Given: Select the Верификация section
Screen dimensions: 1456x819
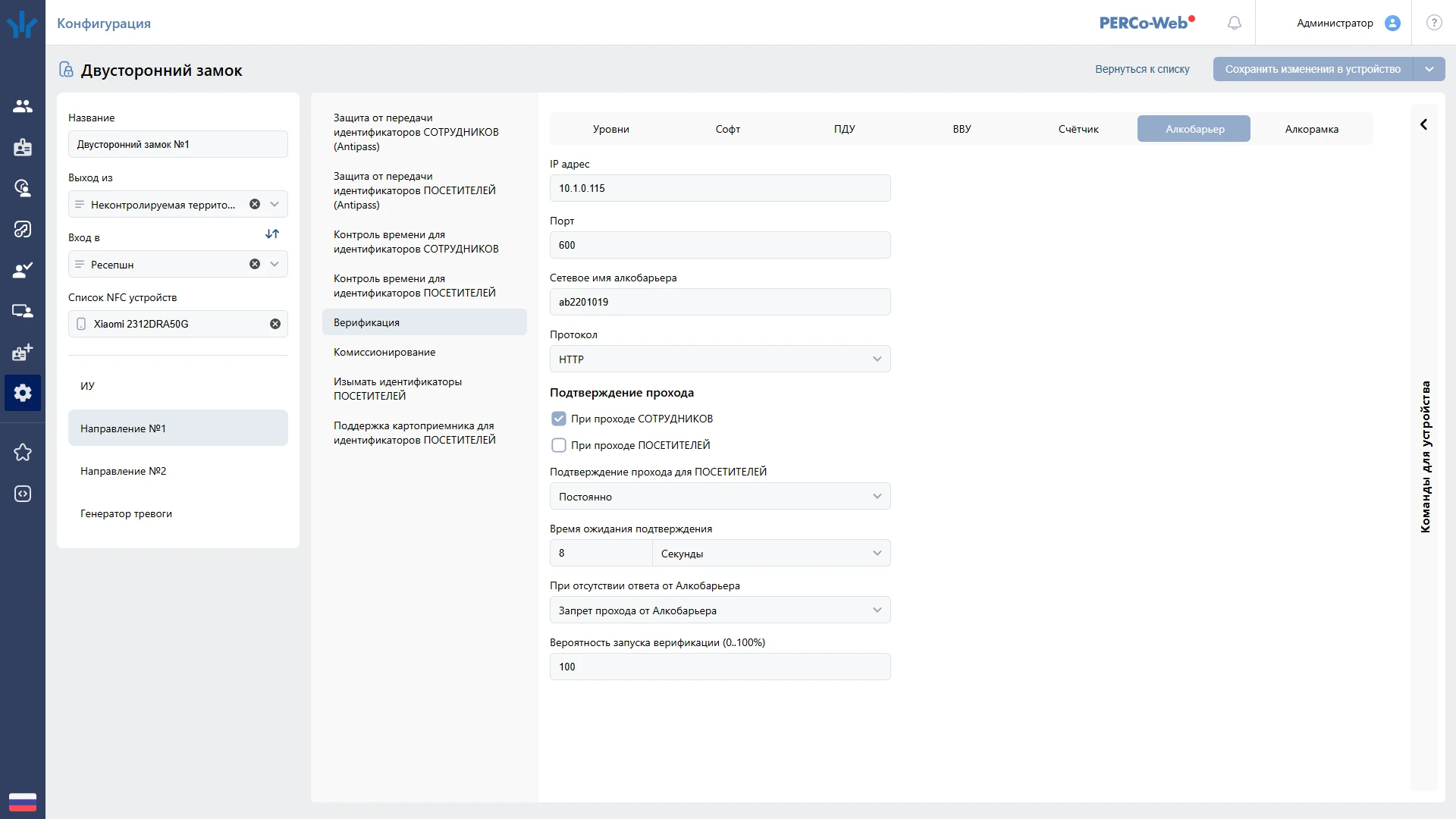Looking at the screenshot, I should coord(425,322).
